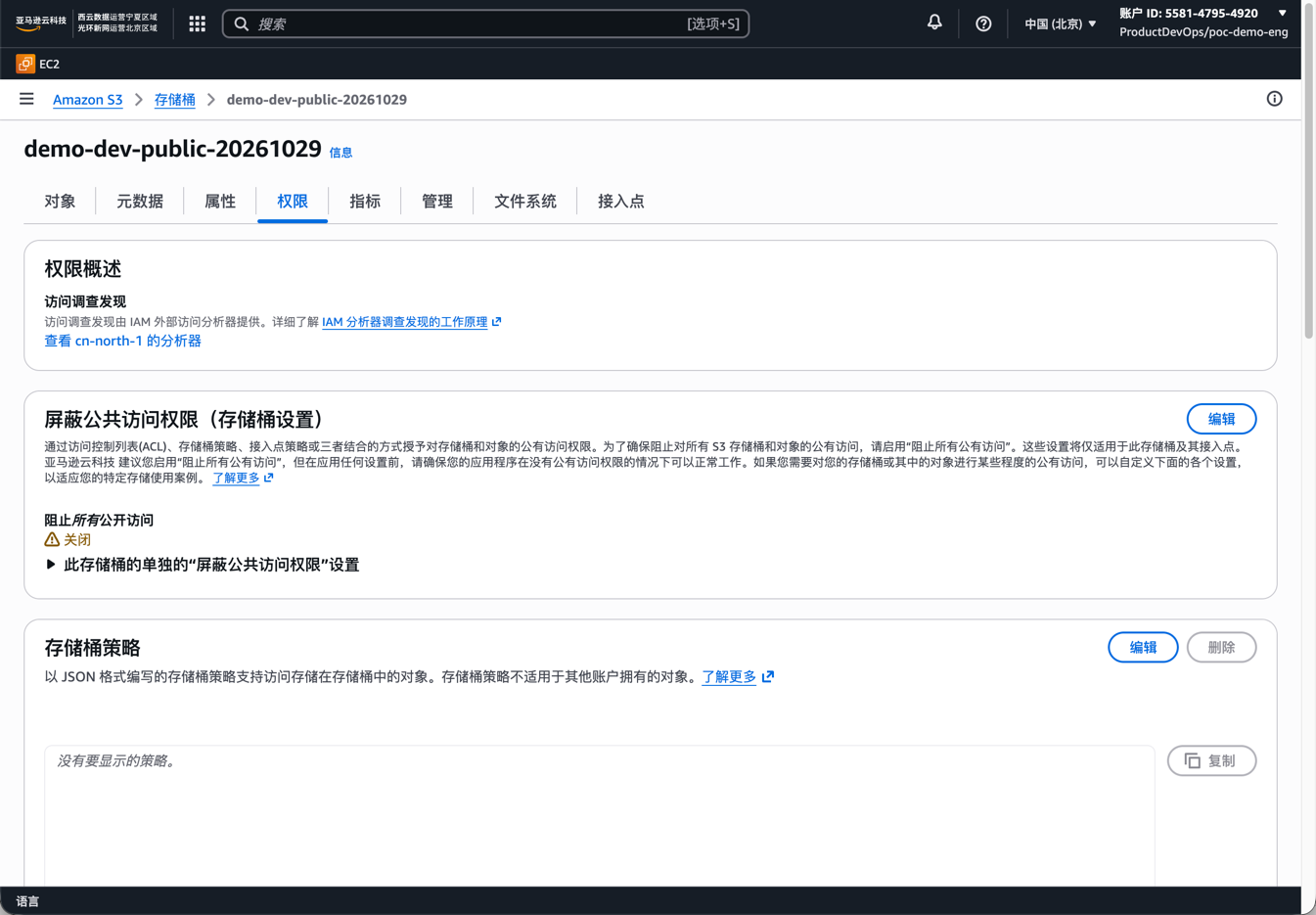Switch to the 接入点 tab
Image resolution: width=1316 pixels, height=915 pixels.
coord(621,202)
